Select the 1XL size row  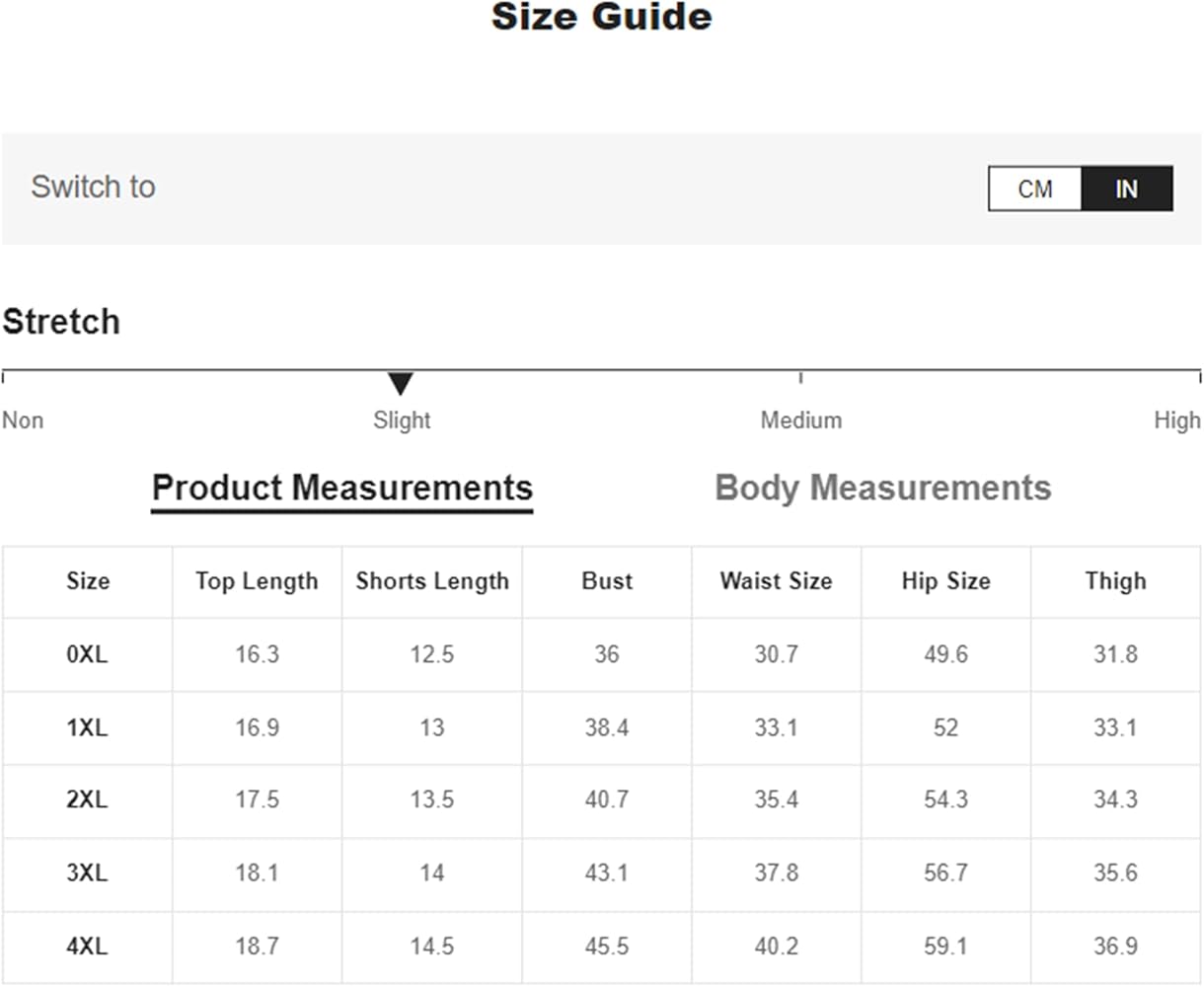point(87,727)
